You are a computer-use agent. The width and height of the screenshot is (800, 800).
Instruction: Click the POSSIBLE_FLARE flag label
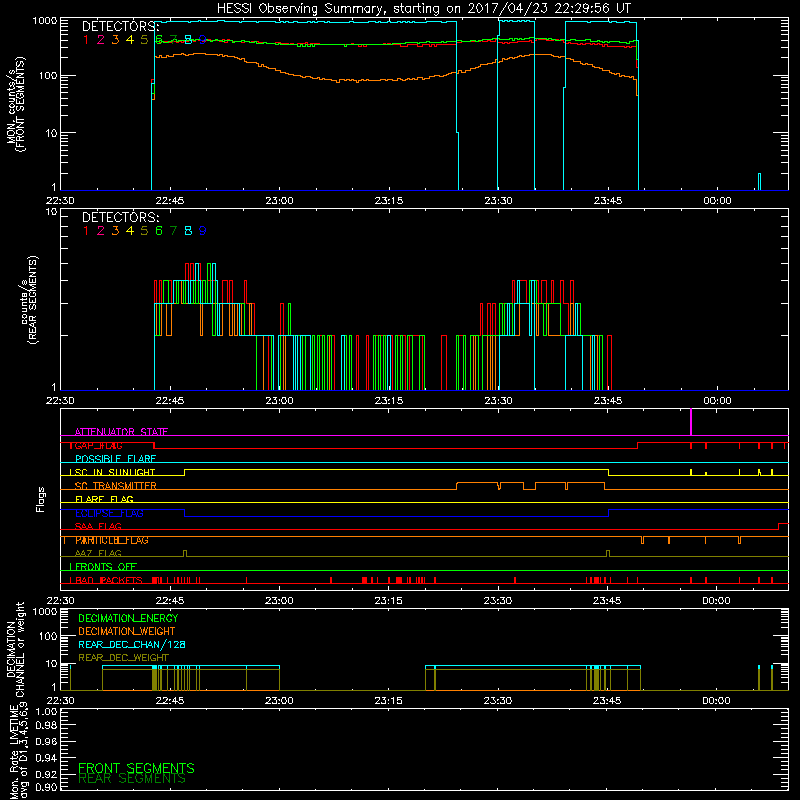115,459
